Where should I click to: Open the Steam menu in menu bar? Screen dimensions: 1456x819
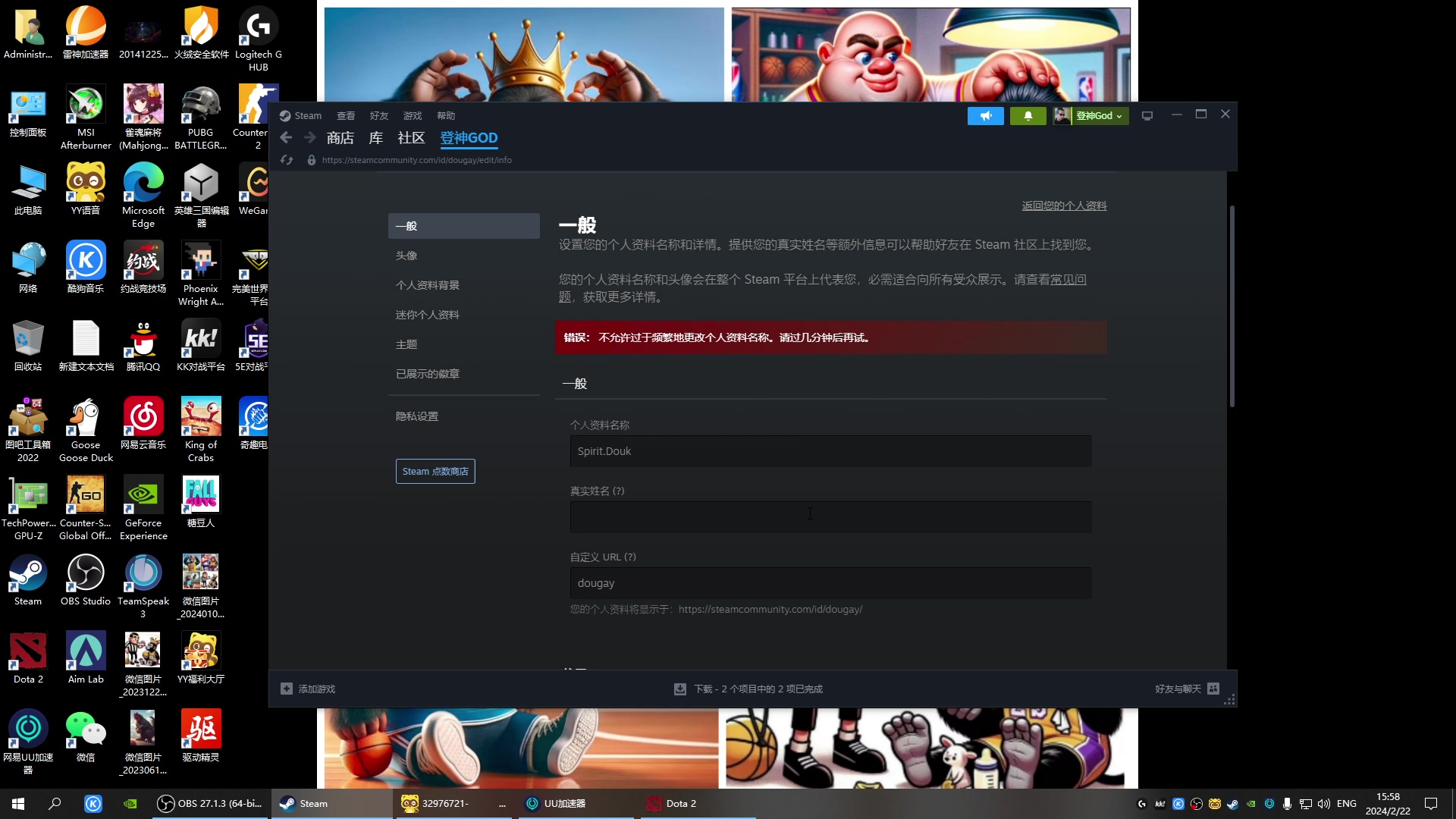(x=301, y=116)
